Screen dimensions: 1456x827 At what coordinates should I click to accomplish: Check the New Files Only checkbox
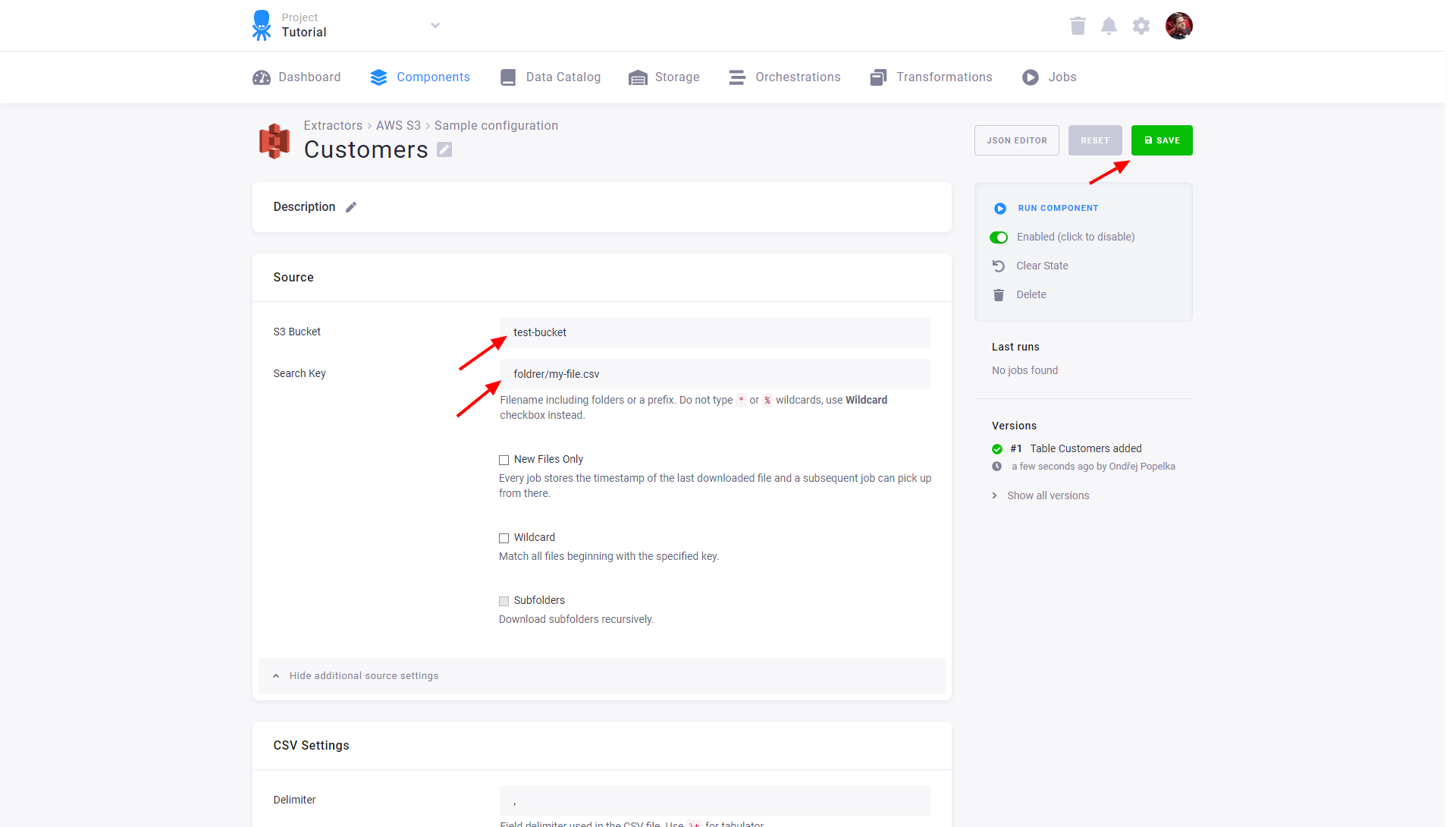coord(504,460)
